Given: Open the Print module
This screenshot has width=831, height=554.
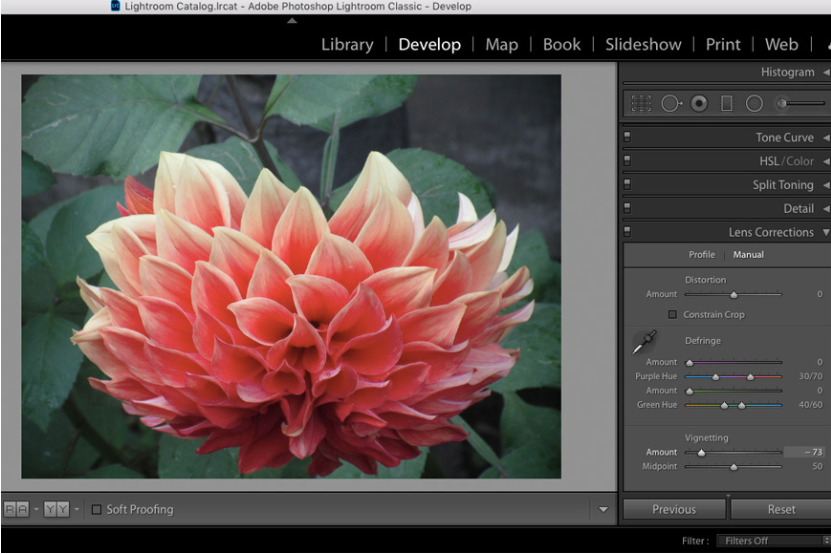Looking at the screenshot, I should [x=723, y=45].
